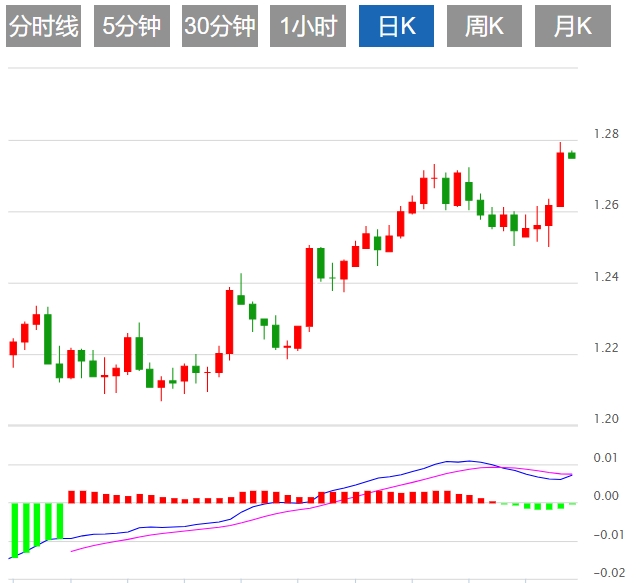Viewport: 640px width, 583px height.
Task: Click the 1.24 price axis label
Action: pos(606,277)
